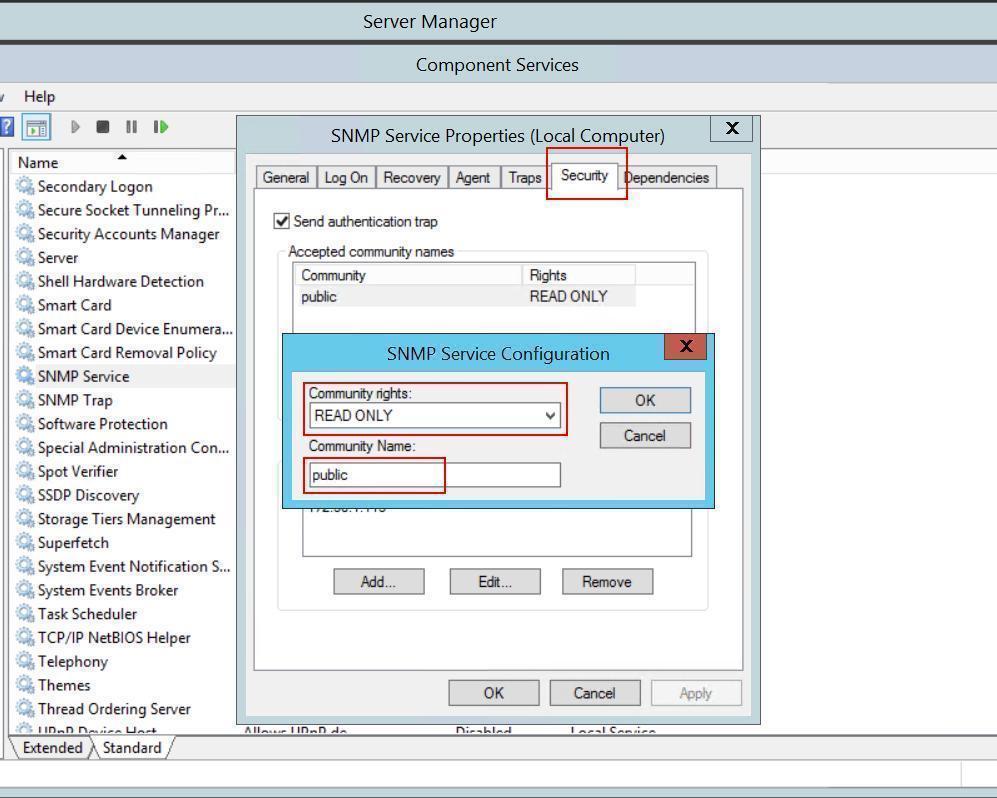
Task: Select the public community row in list
Action: click(464, 296)
